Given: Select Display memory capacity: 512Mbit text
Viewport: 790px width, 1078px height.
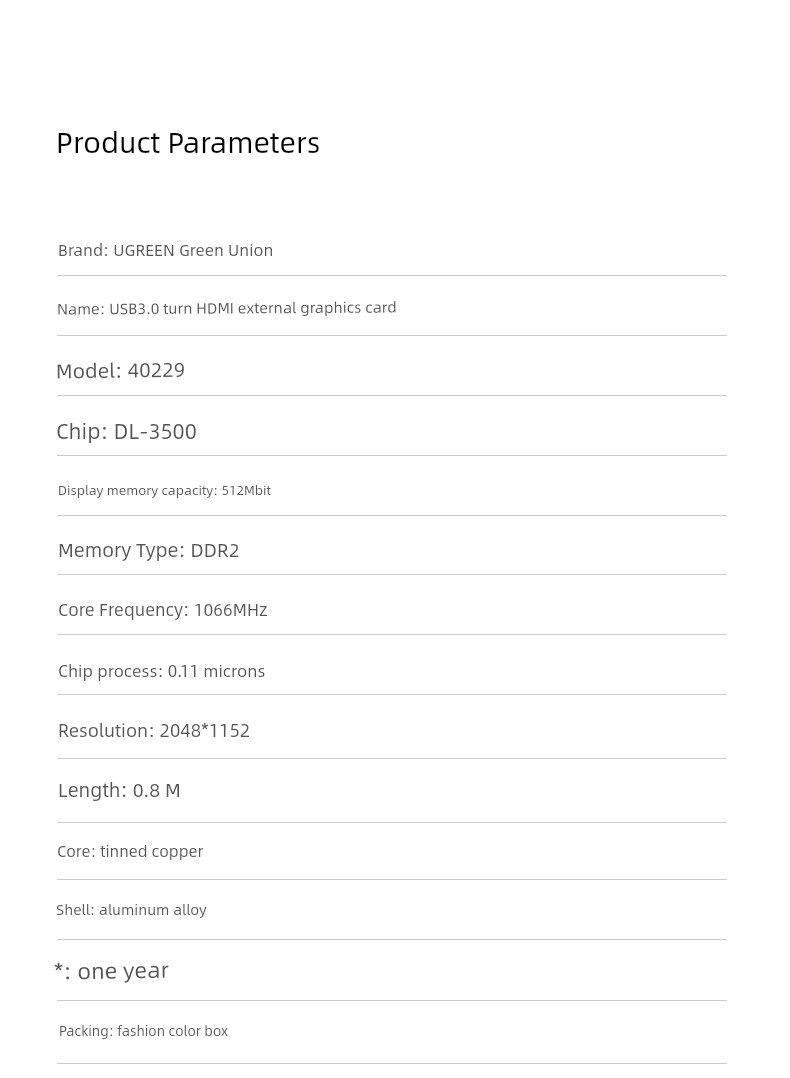Looking at the screenshot, I should [164, 490].
